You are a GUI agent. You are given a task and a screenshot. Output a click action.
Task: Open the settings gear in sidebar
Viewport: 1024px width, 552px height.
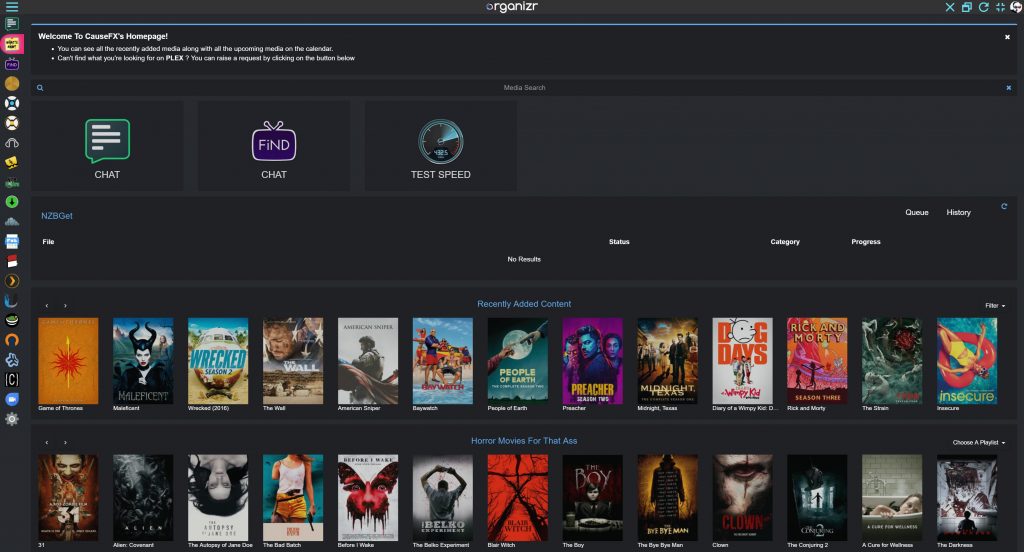pyautogui.click(x=12, y=419)
